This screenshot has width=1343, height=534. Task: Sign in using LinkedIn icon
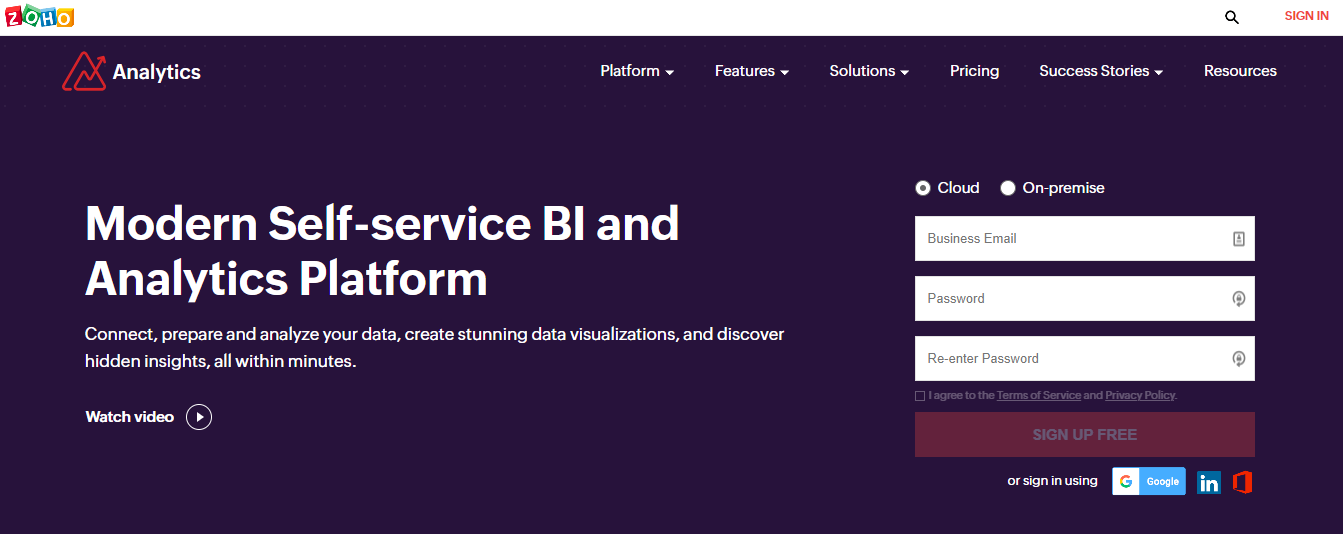coord(1209,482)
